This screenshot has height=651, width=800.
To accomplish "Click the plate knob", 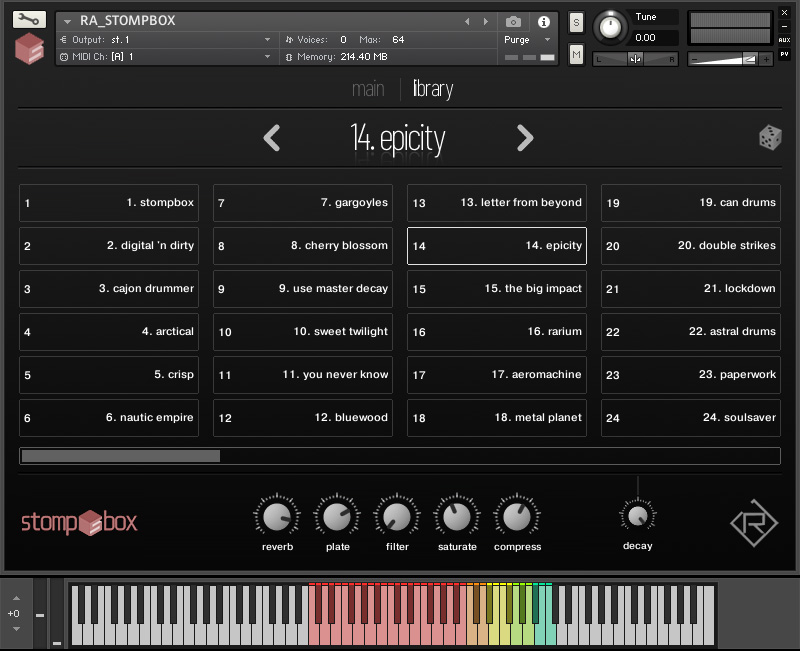I will pyautogui.click(x=337, y=517).
